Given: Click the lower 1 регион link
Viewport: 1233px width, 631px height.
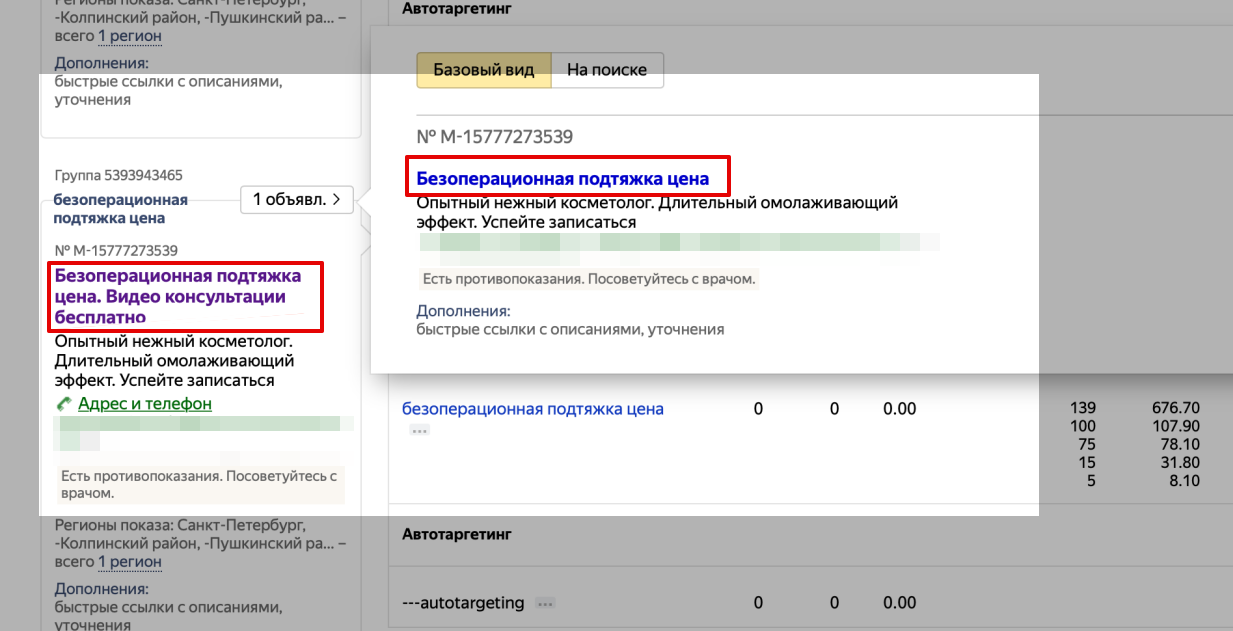Looking at the screenshot, I should tap(130, 562).
